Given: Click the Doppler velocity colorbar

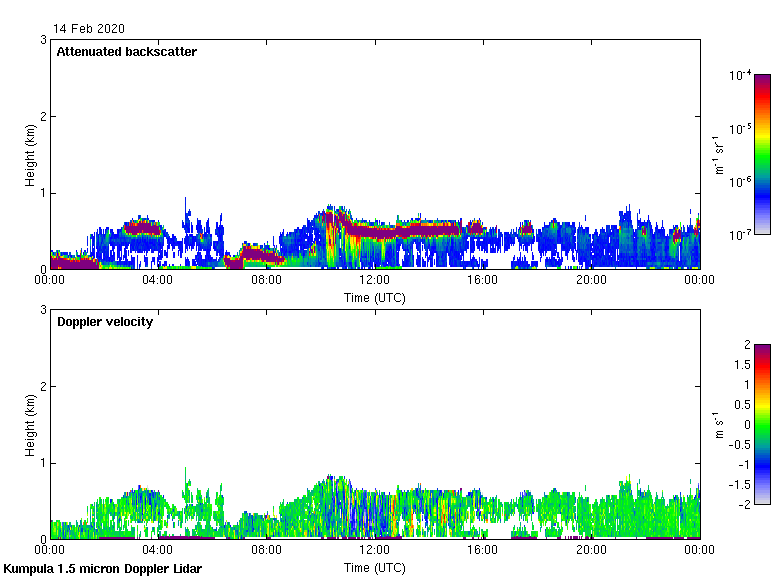Looking at the screenshot, I should [762, 424].
